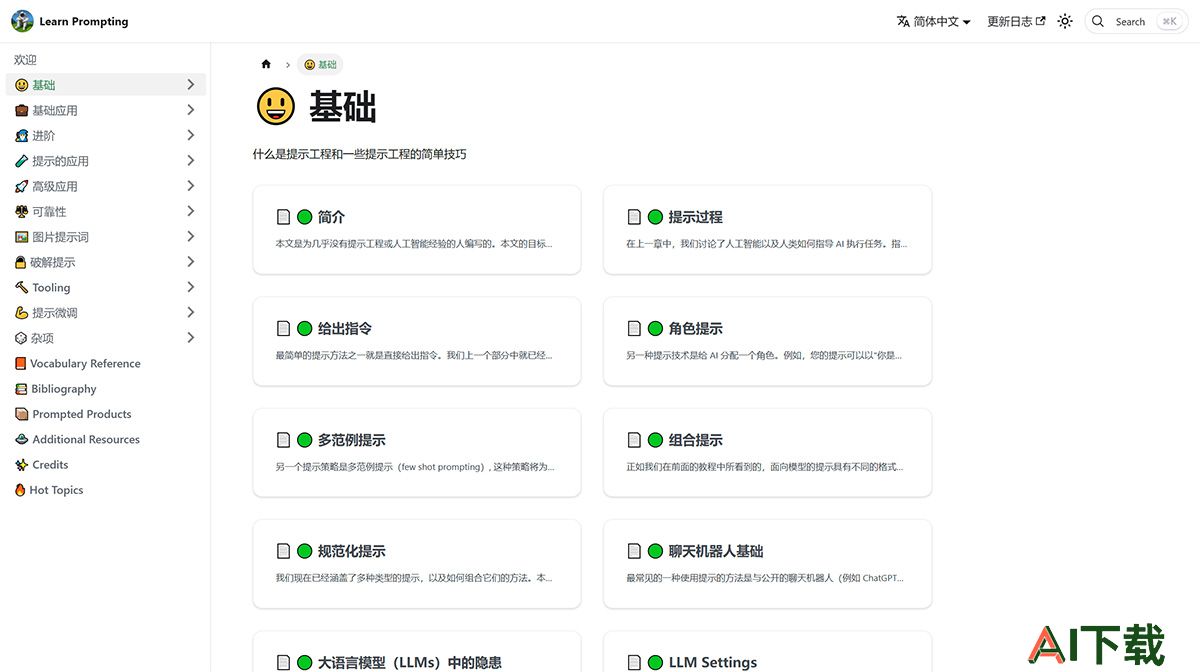The image size is (1200, 672).
Task: Click the Search box
Action: tap(1136, 21)
